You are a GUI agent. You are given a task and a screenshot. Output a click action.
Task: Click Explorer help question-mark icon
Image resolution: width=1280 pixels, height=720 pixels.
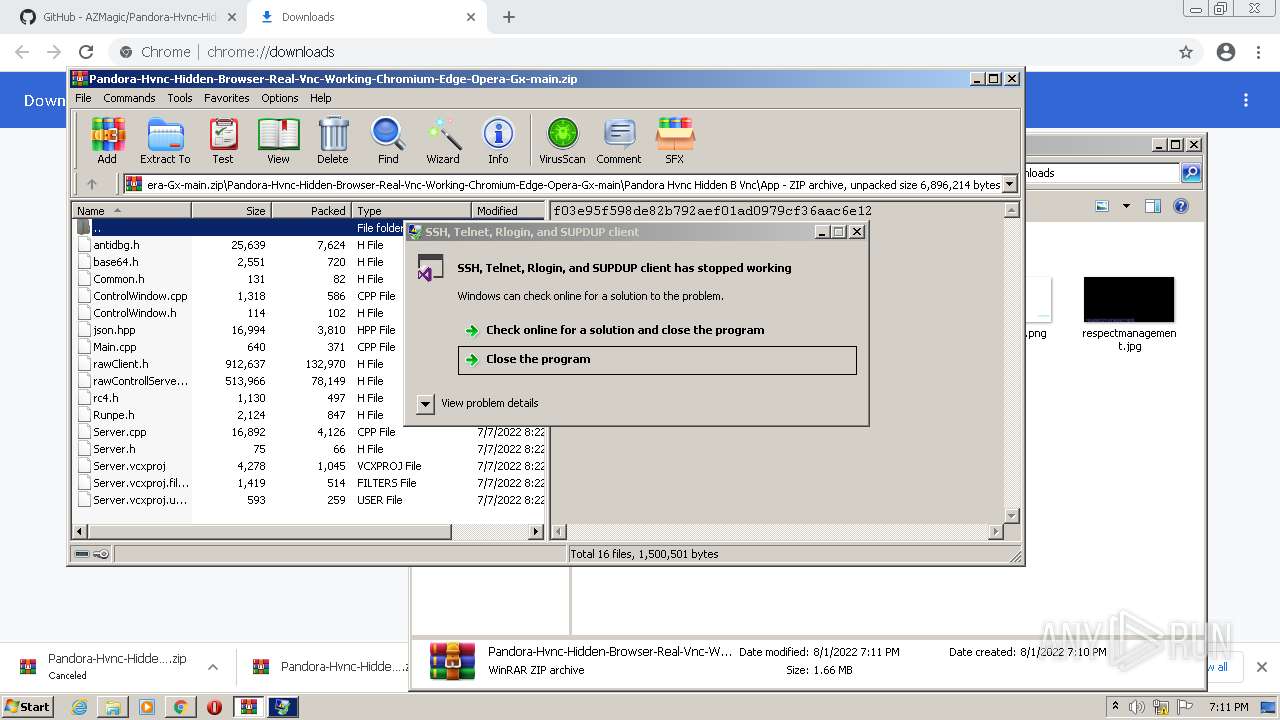tap(1181, 206)
